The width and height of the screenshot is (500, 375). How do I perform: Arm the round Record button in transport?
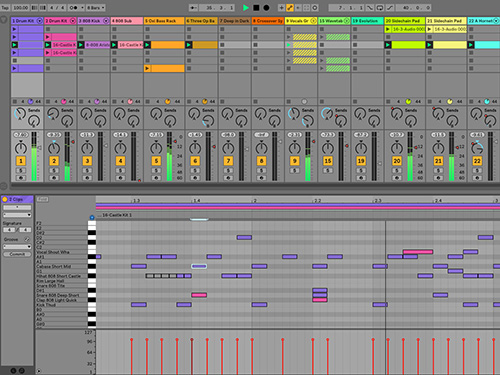(266, 8)
